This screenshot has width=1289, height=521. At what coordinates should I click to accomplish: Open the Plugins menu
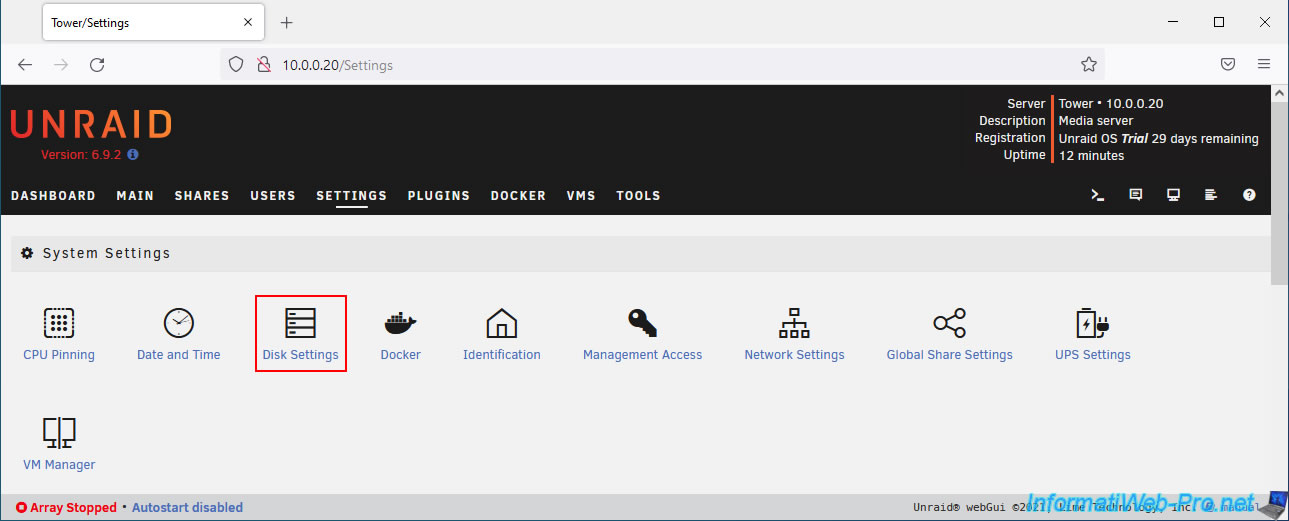click(438, 196)
